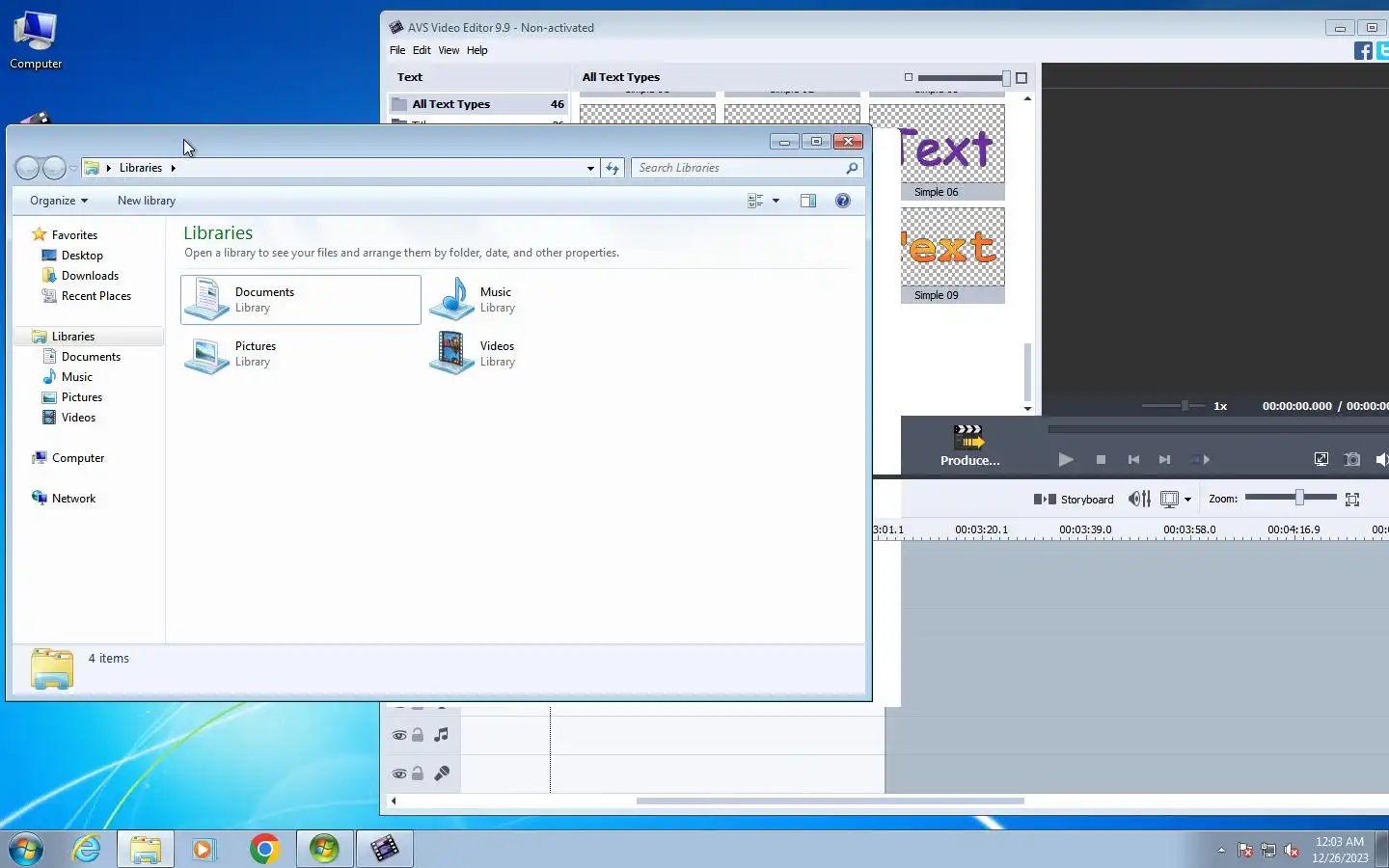This screenshot has width=1389, height=868.
Task: Select Recent Places in navigation pane
Action: [95, 296]
